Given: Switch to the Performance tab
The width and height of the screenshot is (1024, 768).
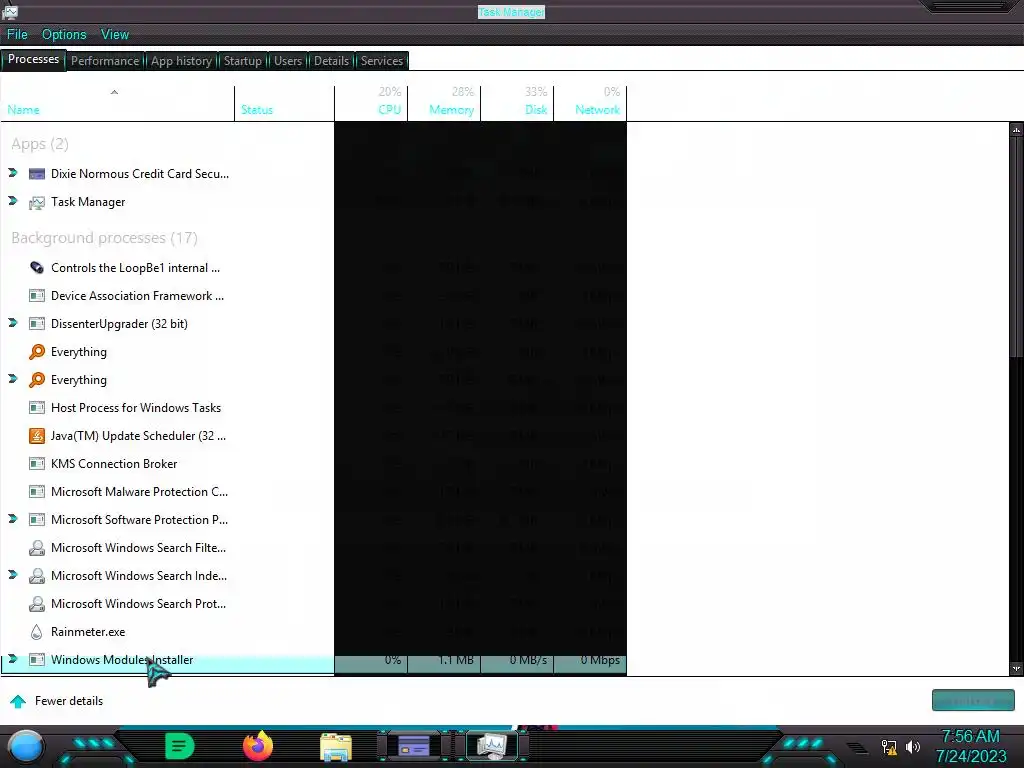Looking at the screenshot, I should [x=105, y=61].
